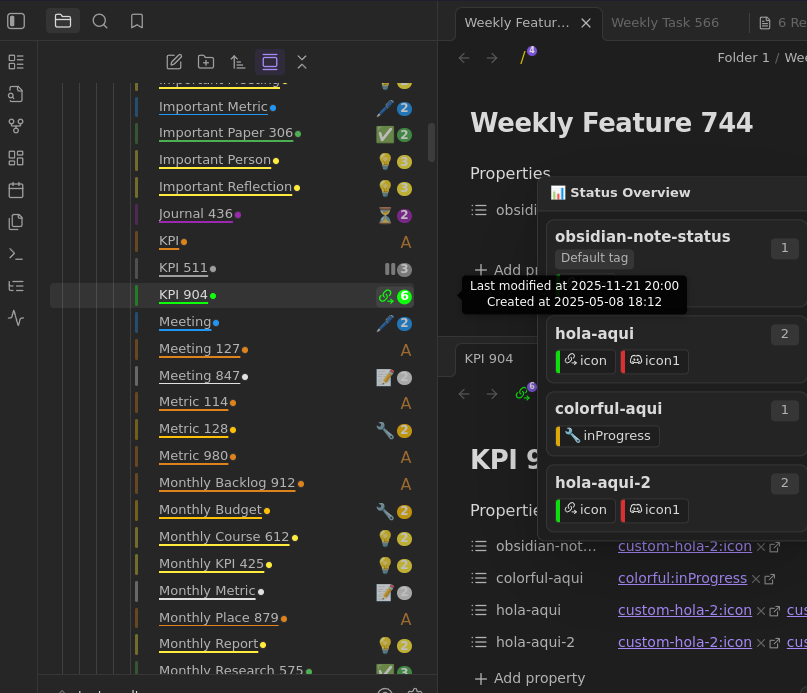Open canvas grid ribbon icon

click(16, 158)
